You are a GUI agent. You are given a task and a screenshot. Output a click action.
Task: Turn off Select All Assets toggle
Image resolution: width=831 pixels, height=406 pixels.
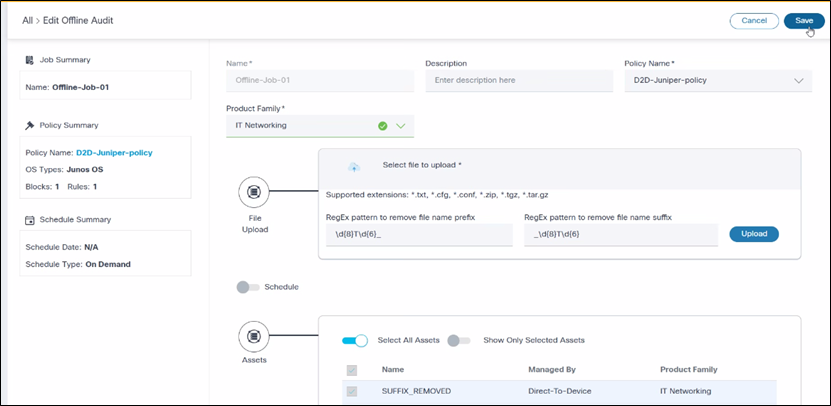pos(355,340)
